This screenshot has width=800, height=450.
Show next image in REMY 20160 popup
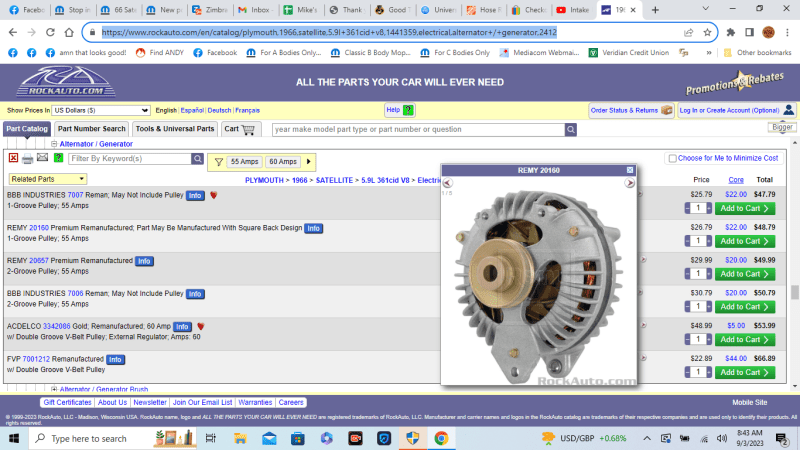point(630,183)
